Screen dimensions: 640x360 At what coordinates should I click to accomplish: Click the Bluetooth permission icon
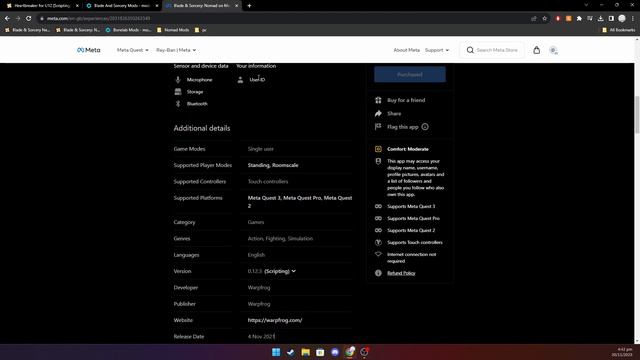click(x=178, y=104)
